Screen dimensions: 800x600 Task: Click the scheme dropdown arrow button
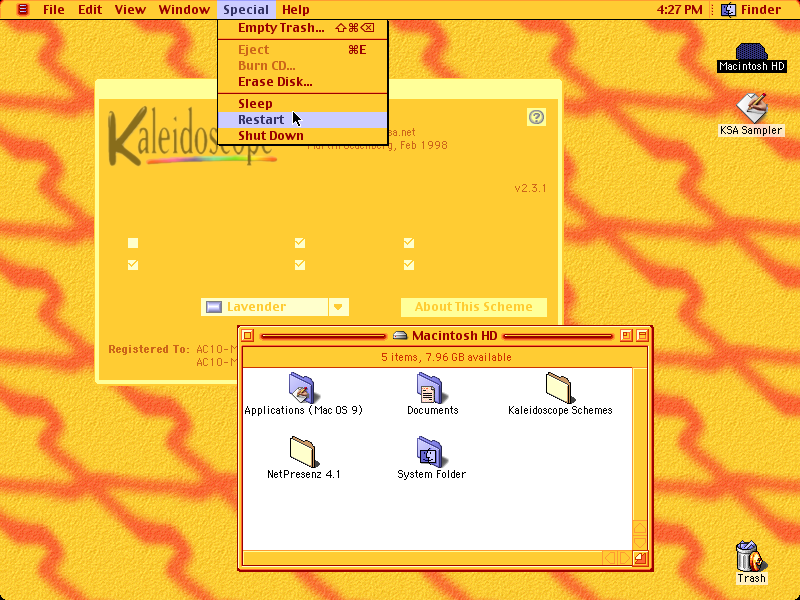click(x=338, y=307)
